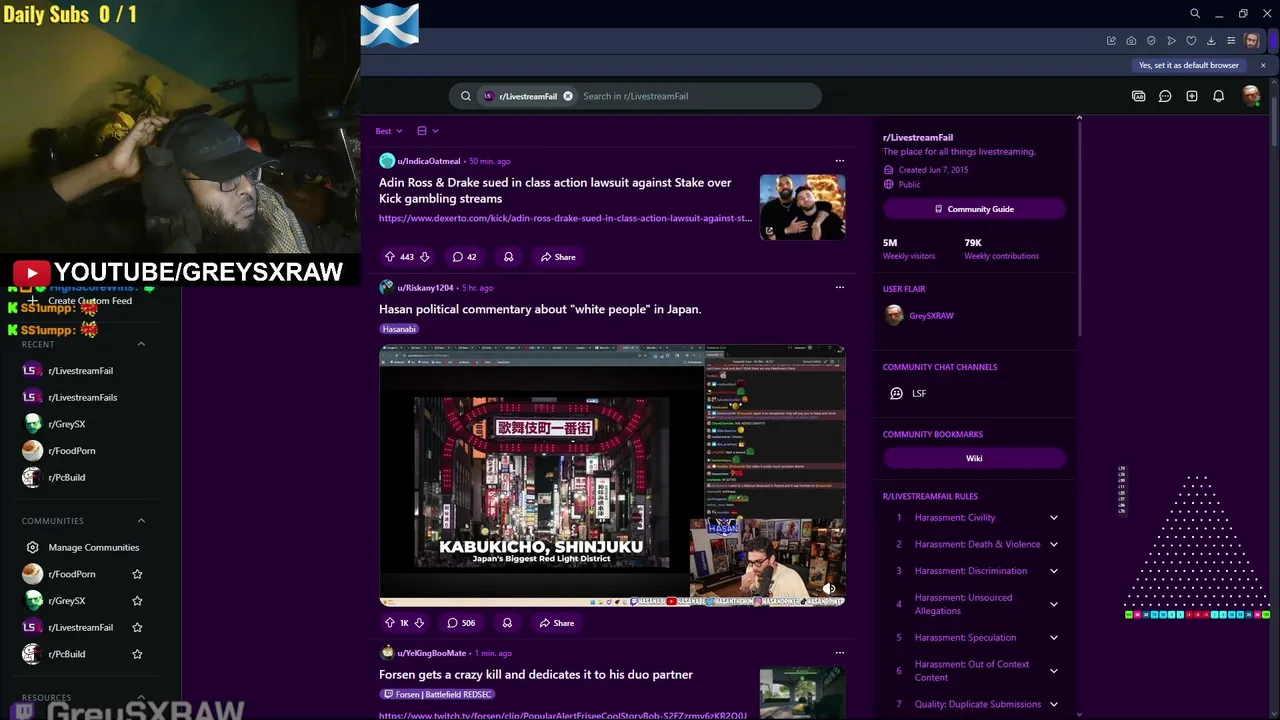Image resolution: width=1280 pixels, height=720 pixels.
Task: Favorite r/PcBuild with the star
Action: pyautogui.click(x=137, y=654)
